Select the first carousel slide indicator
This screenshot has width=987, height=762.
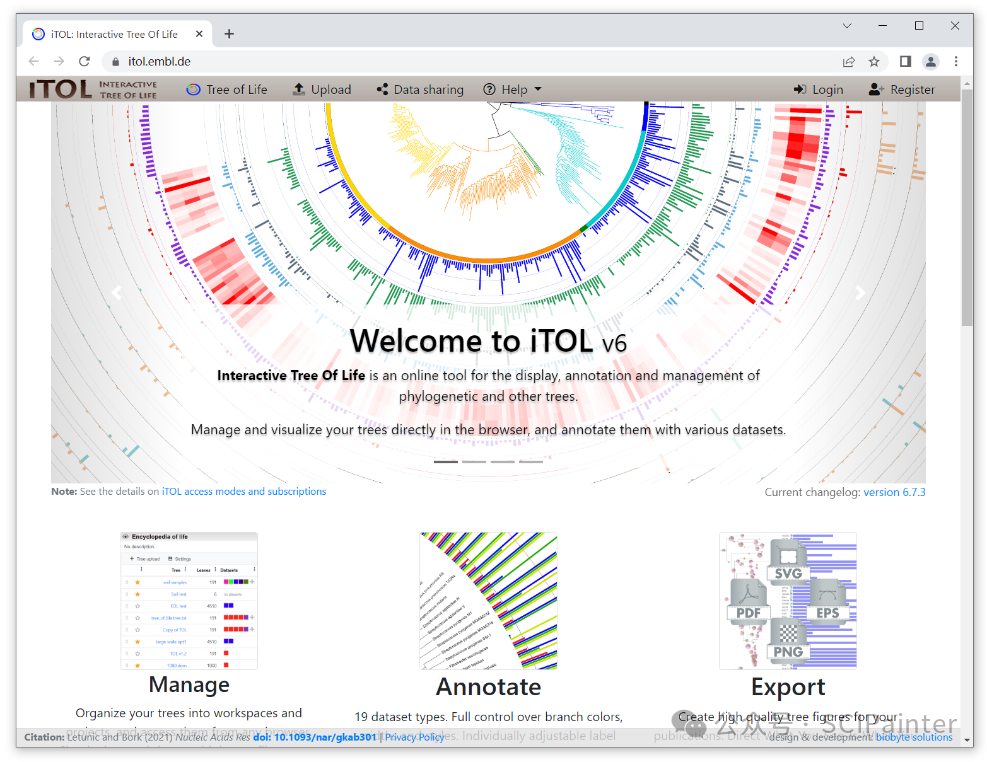click(x=446, y=462)
